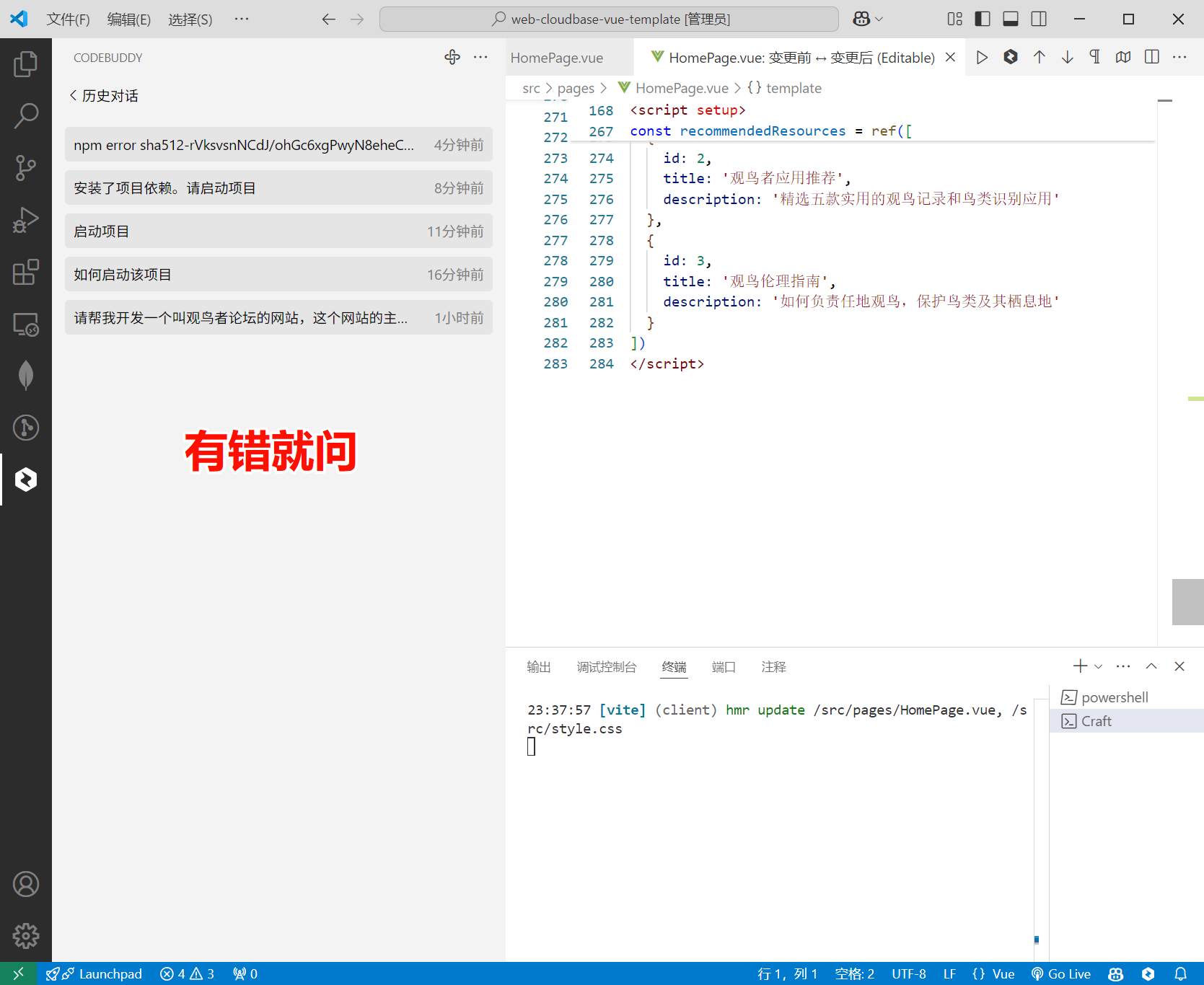This screenshot has height=985, width=1204.
Task: Open the 启动项目 conversation
Action: [x=278, y=231]
